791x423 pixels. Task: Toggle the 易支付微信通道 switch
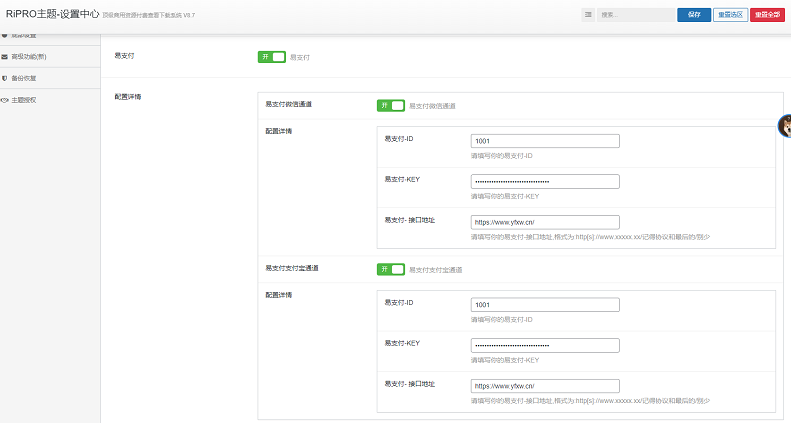(x=391, y=105)
